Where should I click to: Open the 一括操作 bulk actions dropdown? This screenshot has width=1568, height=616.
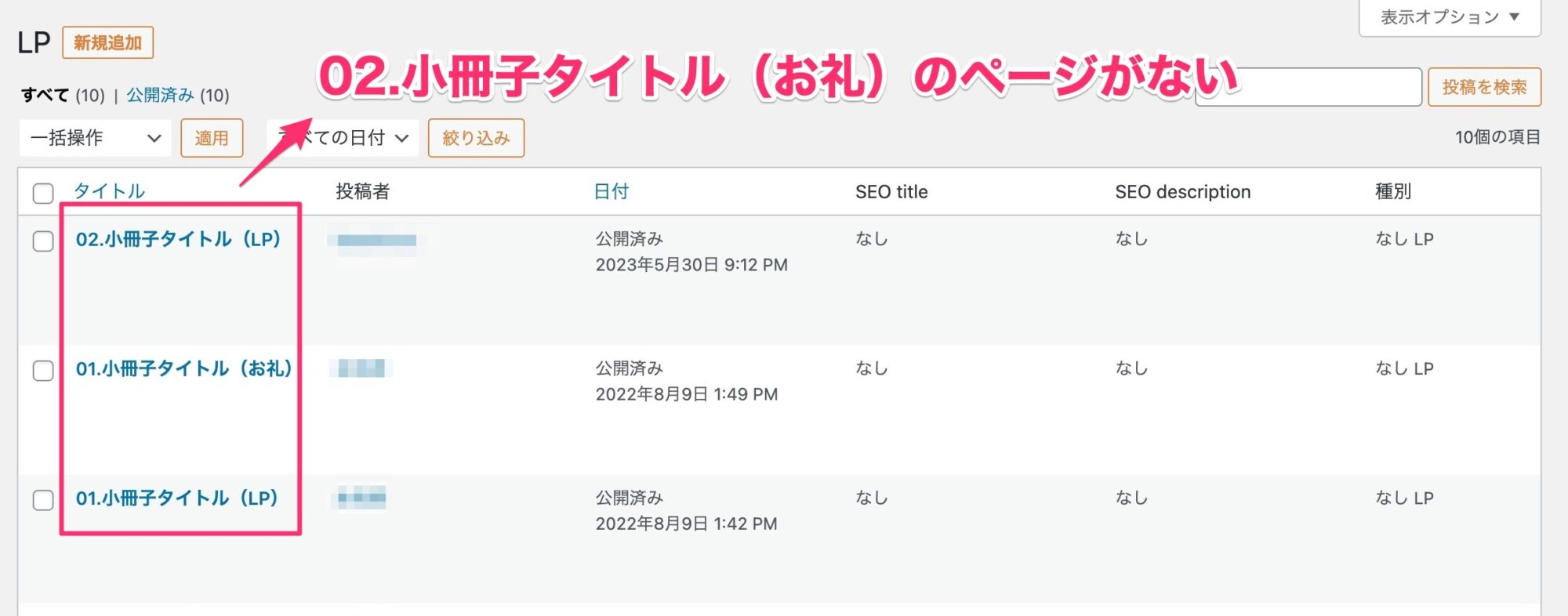[x=95, y=138]
